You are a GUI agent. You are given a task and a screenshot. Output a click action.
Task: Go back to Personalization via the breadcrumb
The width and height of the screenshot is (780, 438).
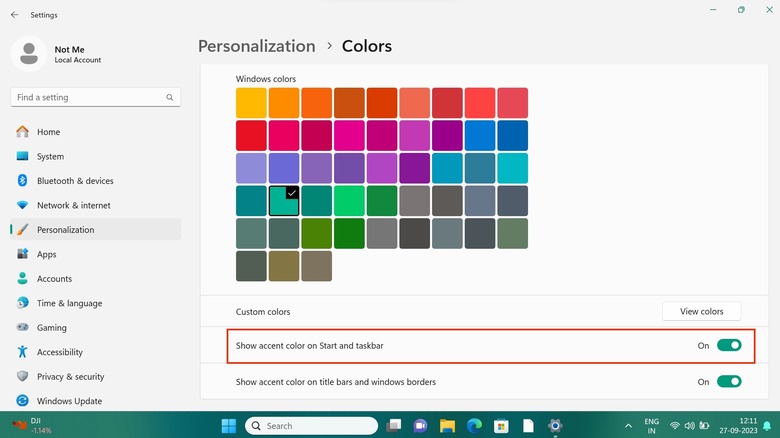(x=256, y=46)
